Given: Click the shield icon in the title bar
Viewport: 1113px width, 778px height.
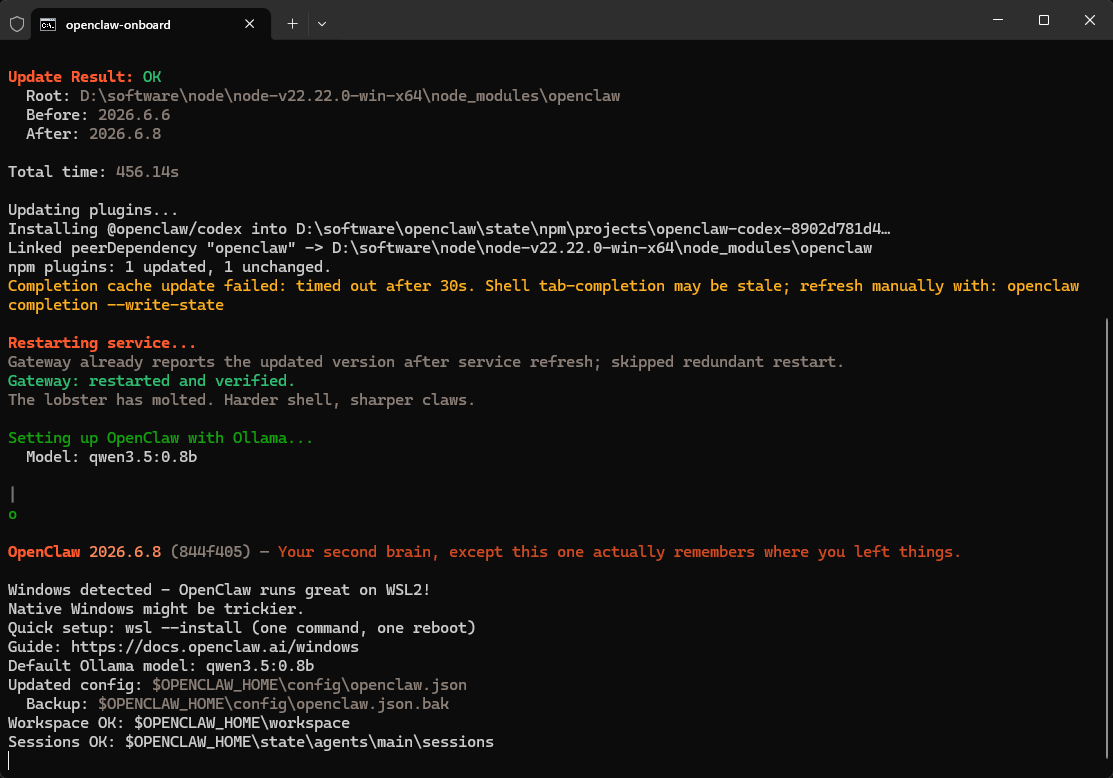Looking at the screenshot, I should click(17, 24).
